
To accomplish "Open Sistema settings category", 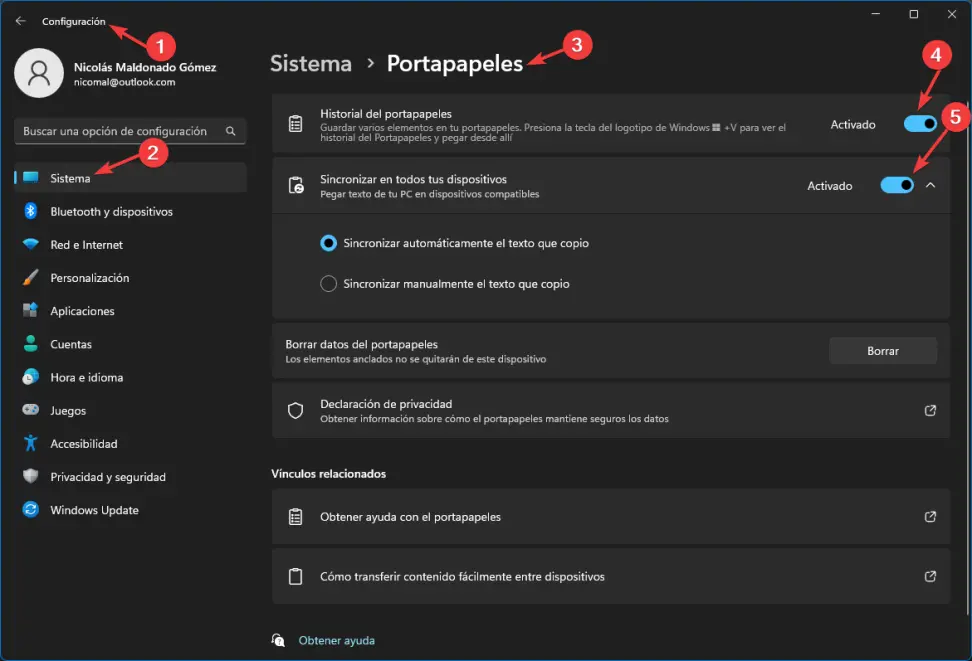I will coord(130,178).
